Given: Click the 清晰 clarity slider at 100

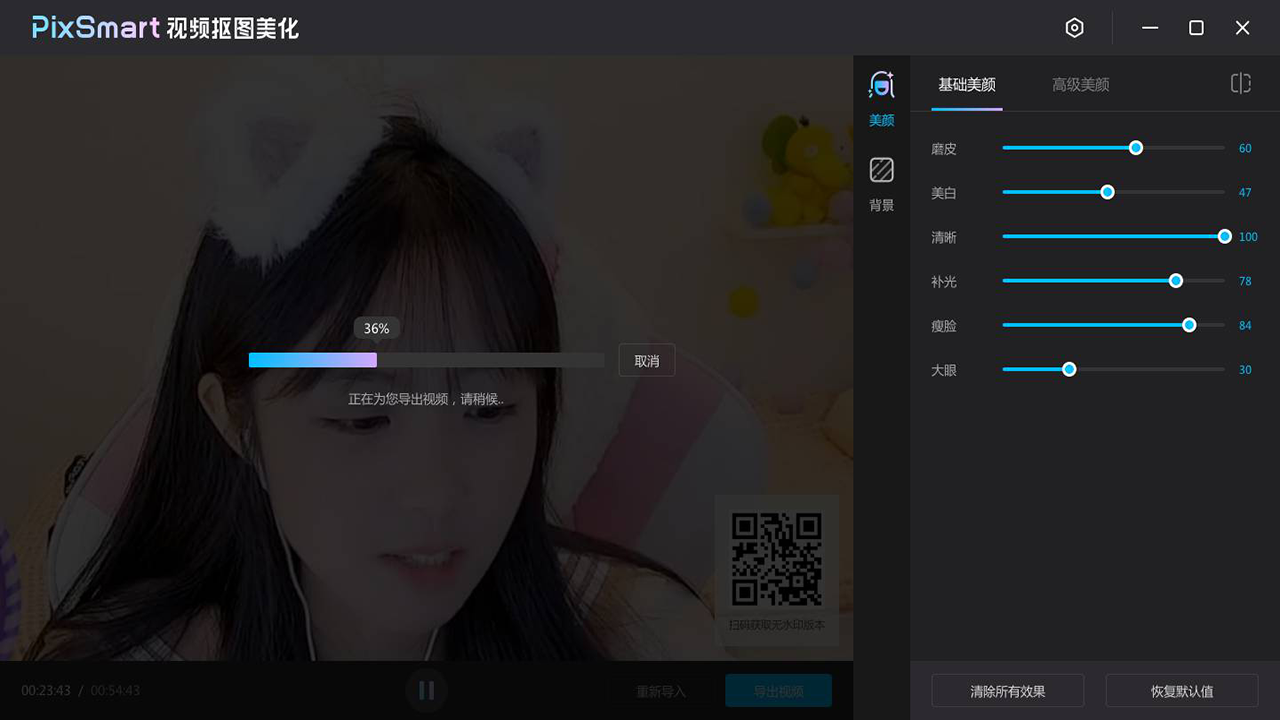Looking at the screenshot, I should coord(1224,236).
